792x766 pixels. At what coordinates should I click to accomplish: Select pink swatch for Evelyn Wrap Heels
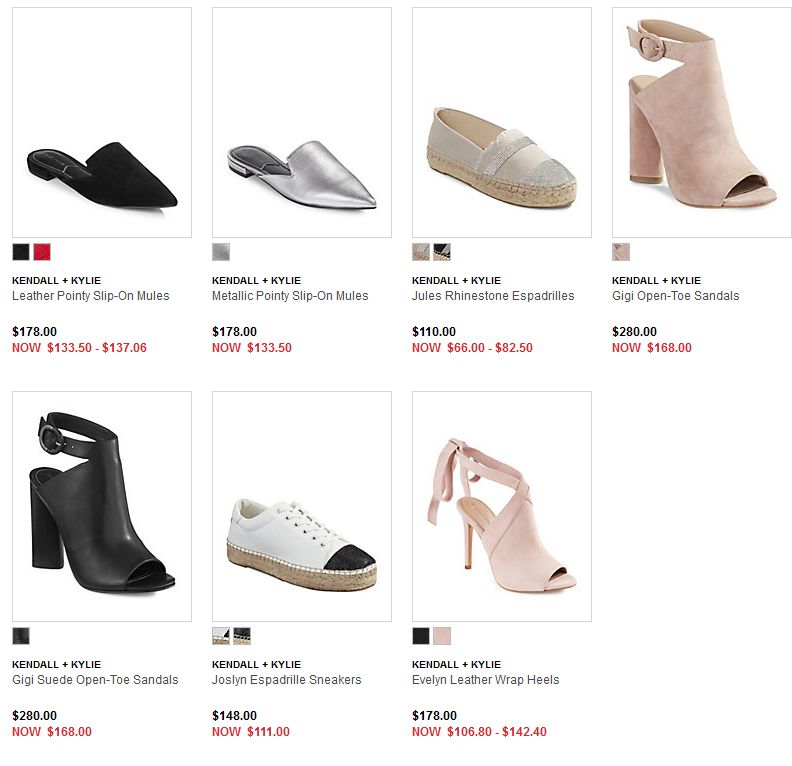tap(441, 636)
